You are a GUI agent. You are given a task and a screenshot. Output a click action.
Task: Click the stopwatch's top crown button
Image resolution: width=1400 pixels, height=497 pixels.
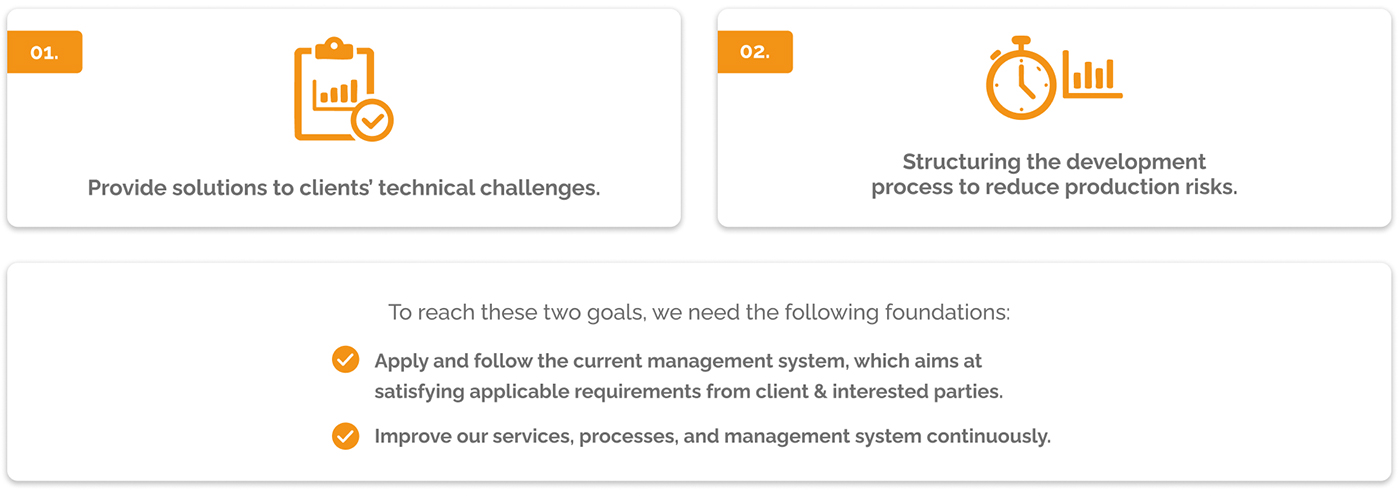point(1021,41)
